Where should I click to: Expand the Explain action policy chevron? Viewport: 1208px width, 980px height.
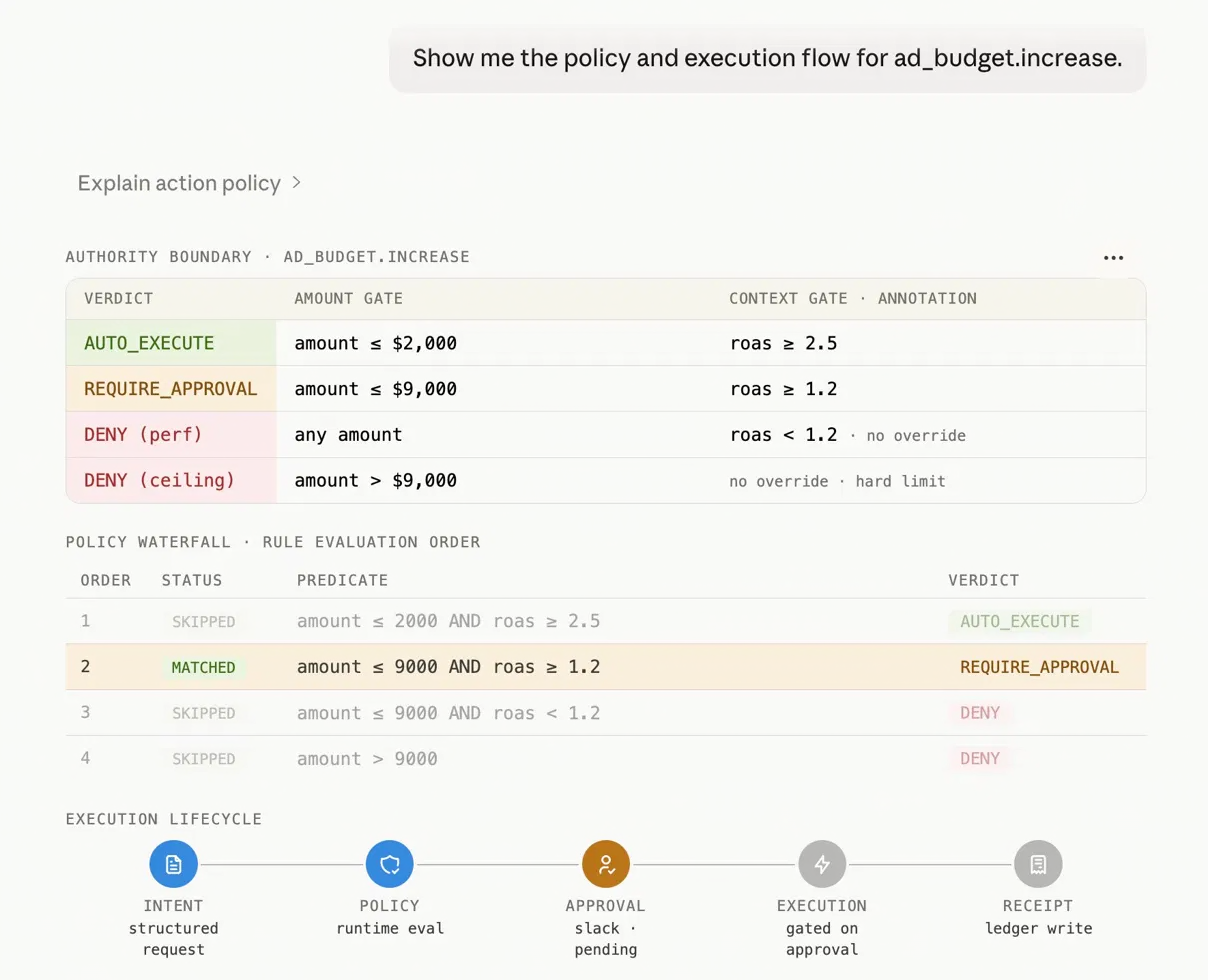(296, 183)
